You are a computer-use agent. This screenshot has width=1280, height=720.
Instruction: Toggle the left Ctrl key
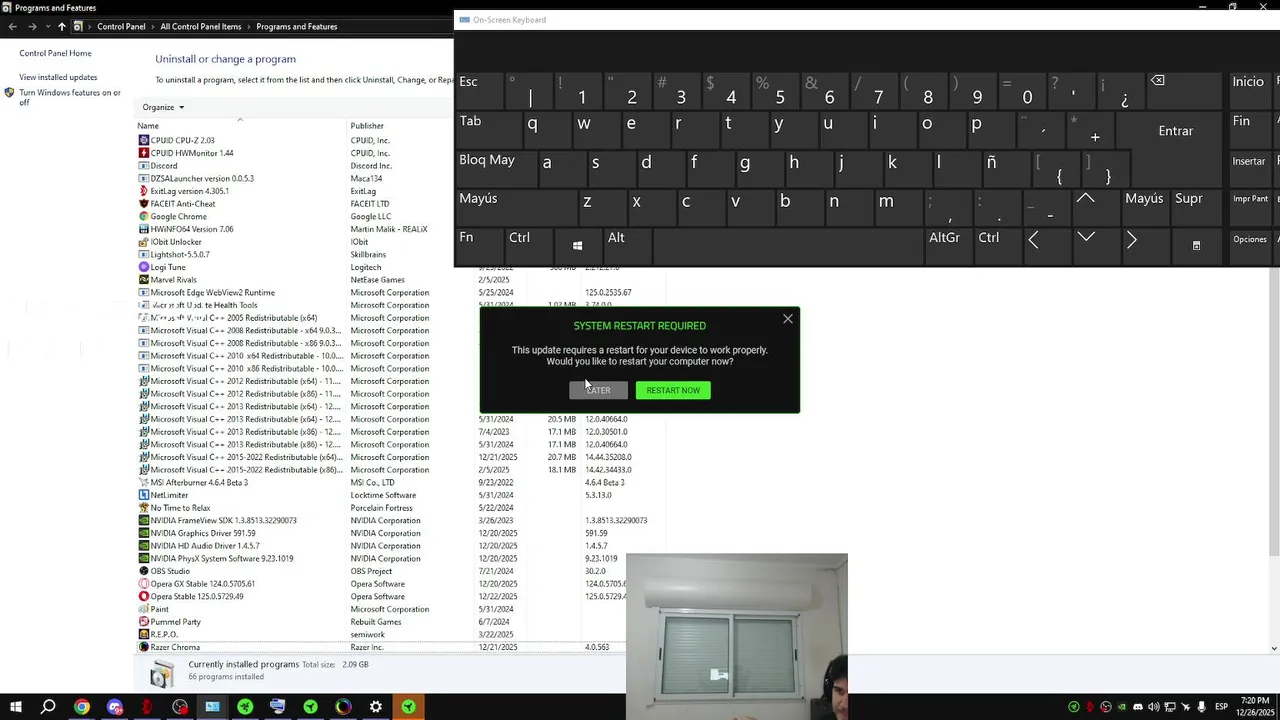click(x=528, y=246)
